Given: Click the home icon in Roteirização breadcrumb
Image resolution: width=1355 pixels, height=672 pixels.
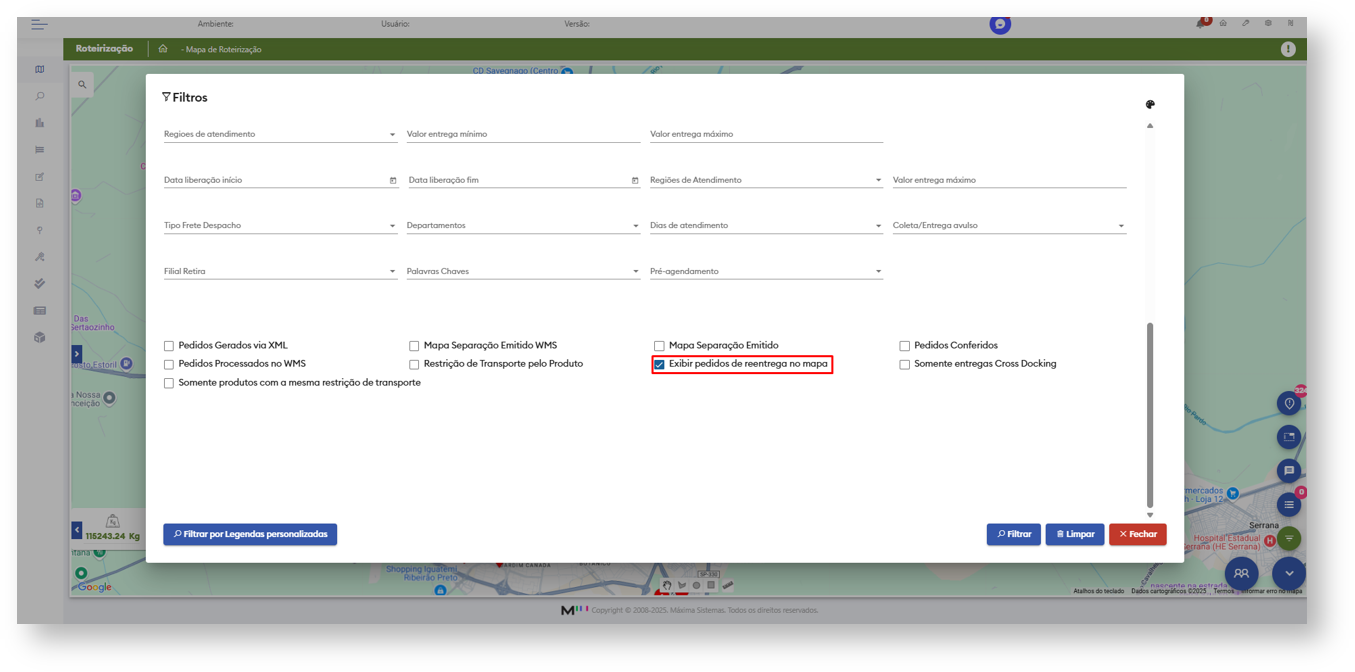Looking at the screenshot, I should [x=163, y=48].
